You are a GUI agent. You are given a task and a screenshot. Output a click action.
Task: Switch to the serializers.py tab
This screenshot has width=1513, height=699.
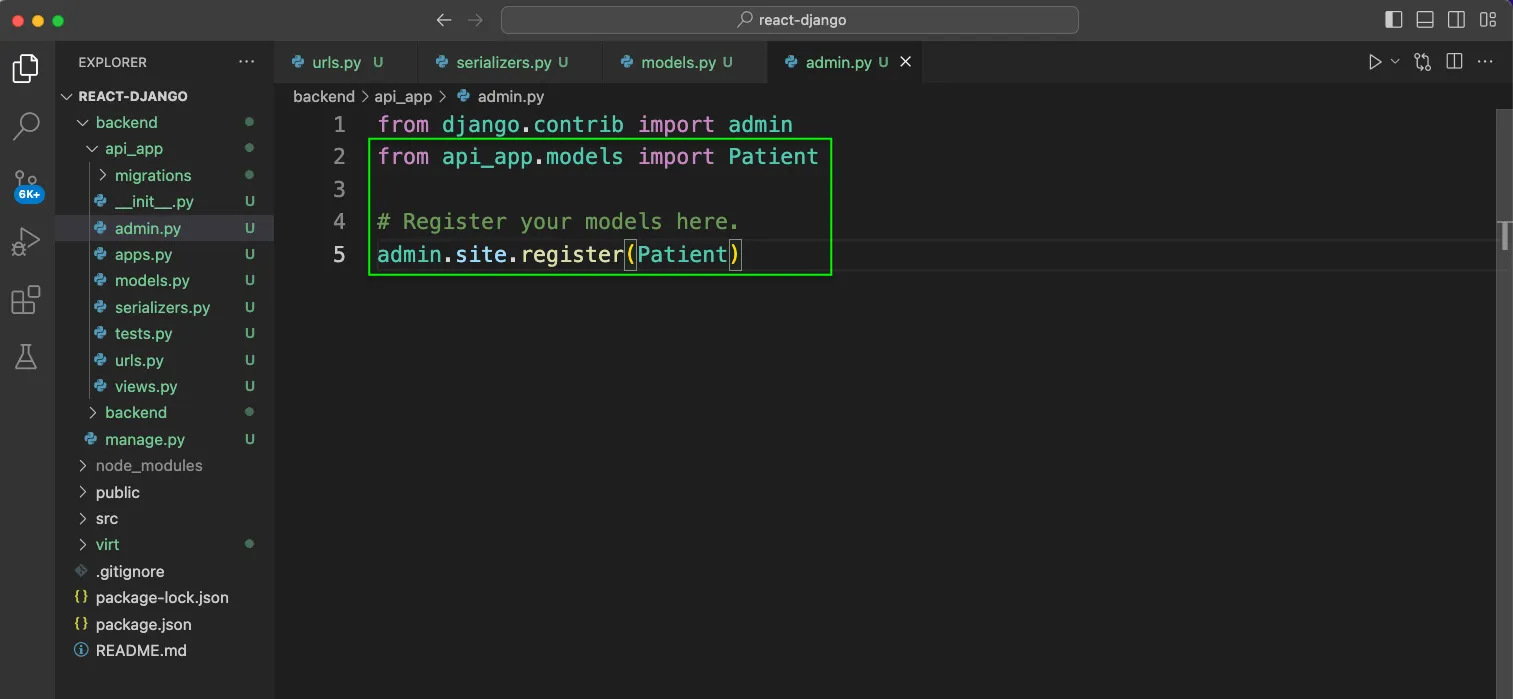click(x=510, y=62)
